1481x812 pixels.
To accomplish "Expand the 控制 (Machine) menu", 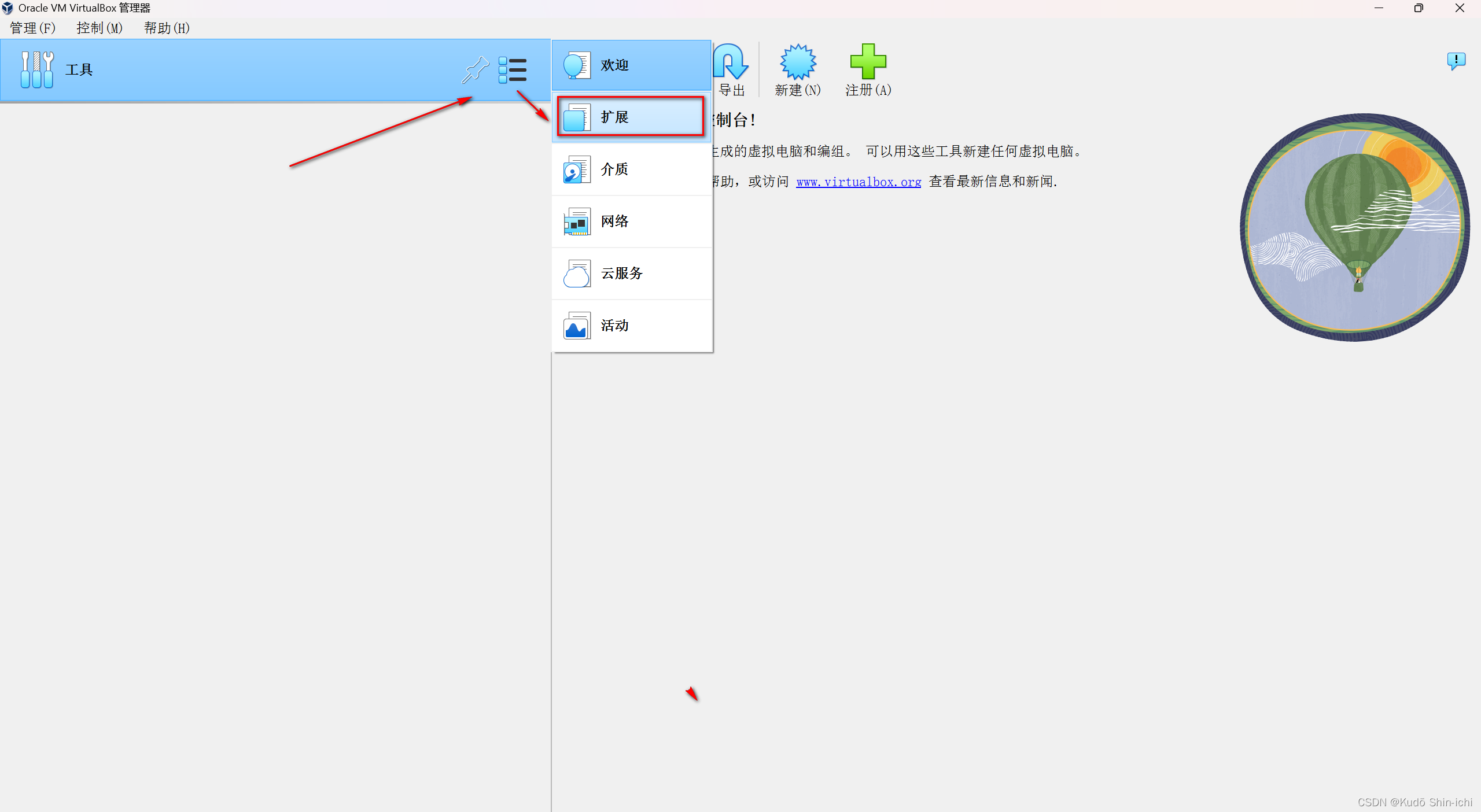I will 99,27.
